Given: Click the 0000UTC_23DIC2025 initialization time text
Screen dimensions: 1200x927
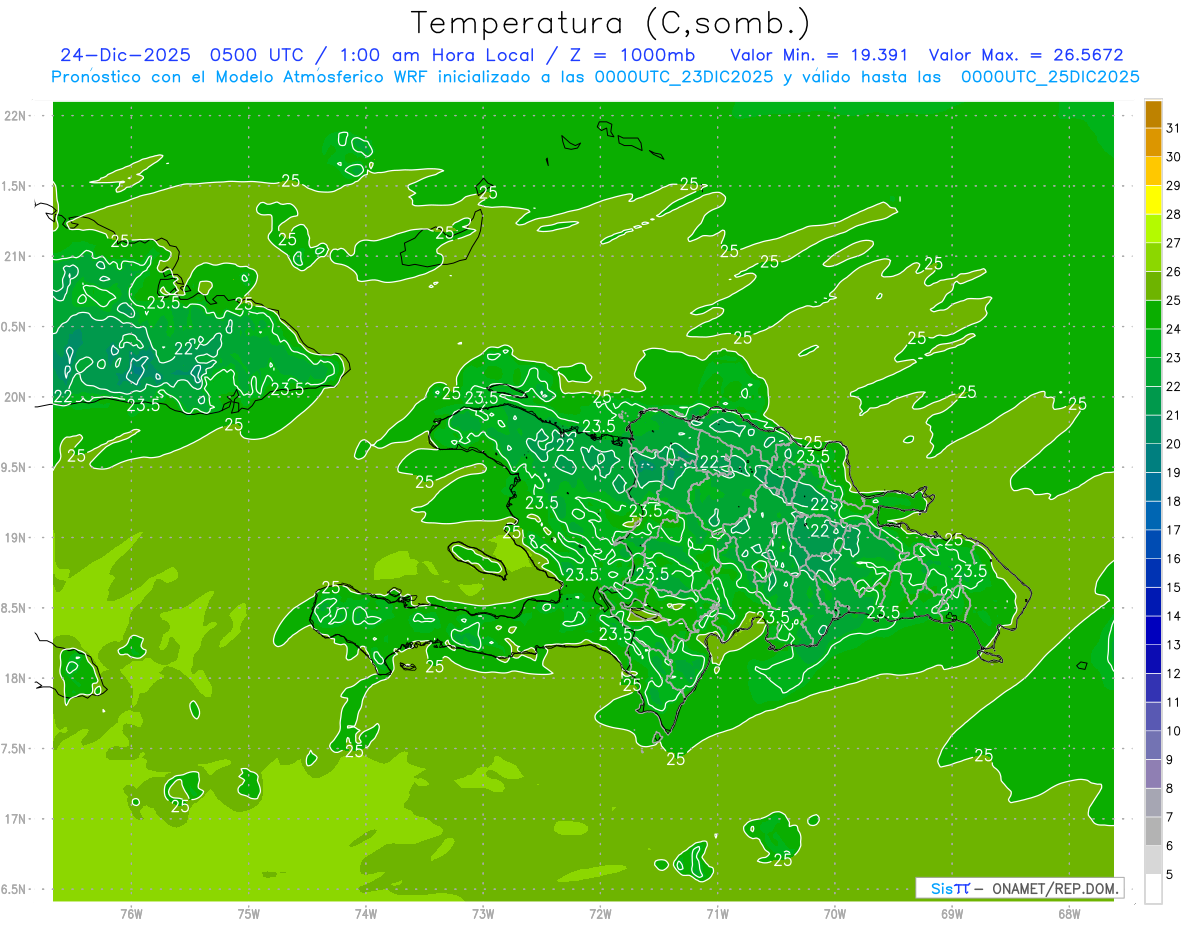Looking at the screenshot, I should [684, 77].
